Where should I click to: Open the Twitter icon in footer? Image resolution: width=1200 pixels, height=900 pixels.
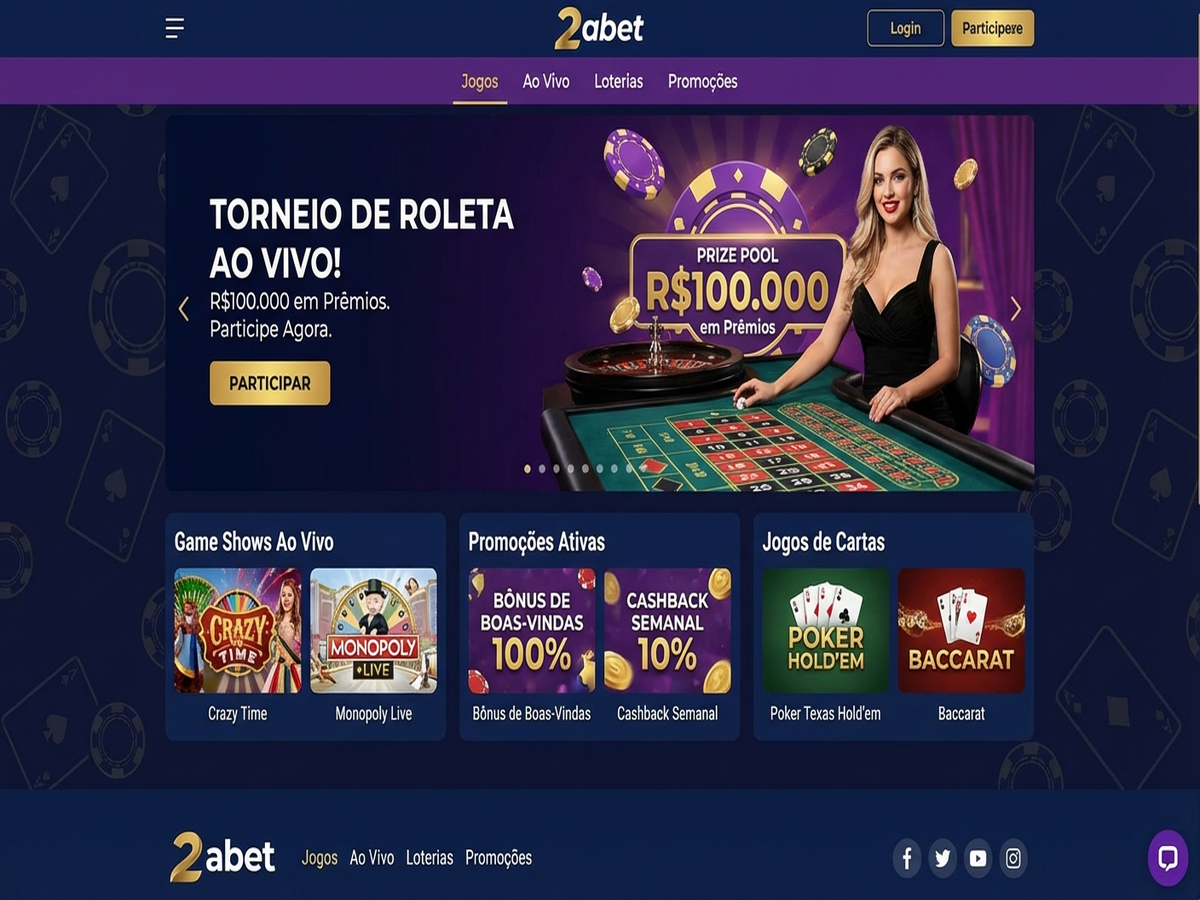coord(942,858)
